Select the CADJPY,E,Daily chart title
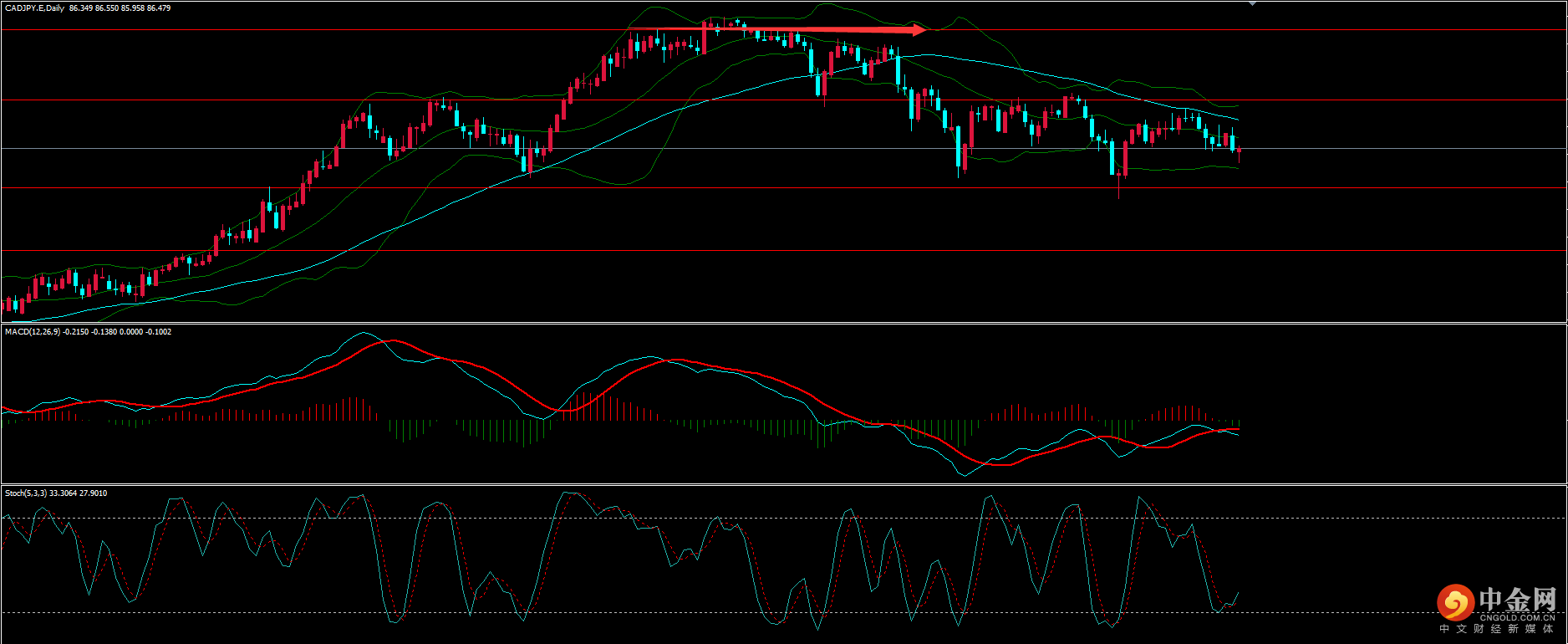The height and width of the screenshot is (644, 1568). pyautogui.click(x=34, y=8)
